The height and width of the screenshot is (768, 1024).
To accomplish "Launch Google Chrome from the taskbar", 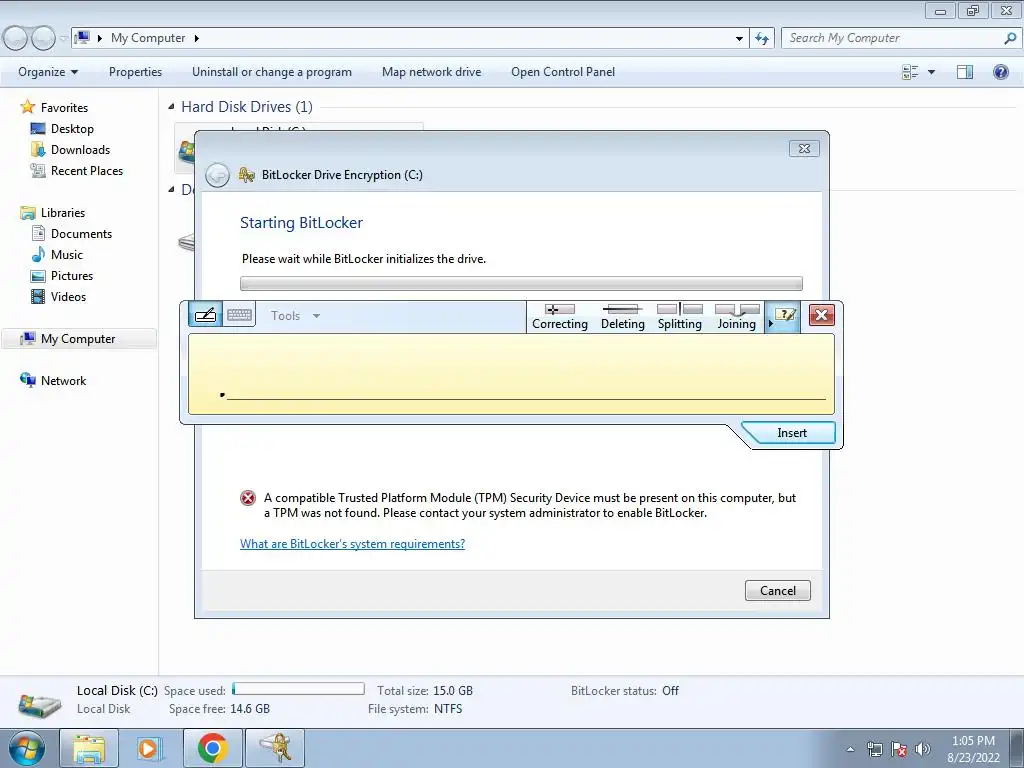I will click(x=212, y=748).
